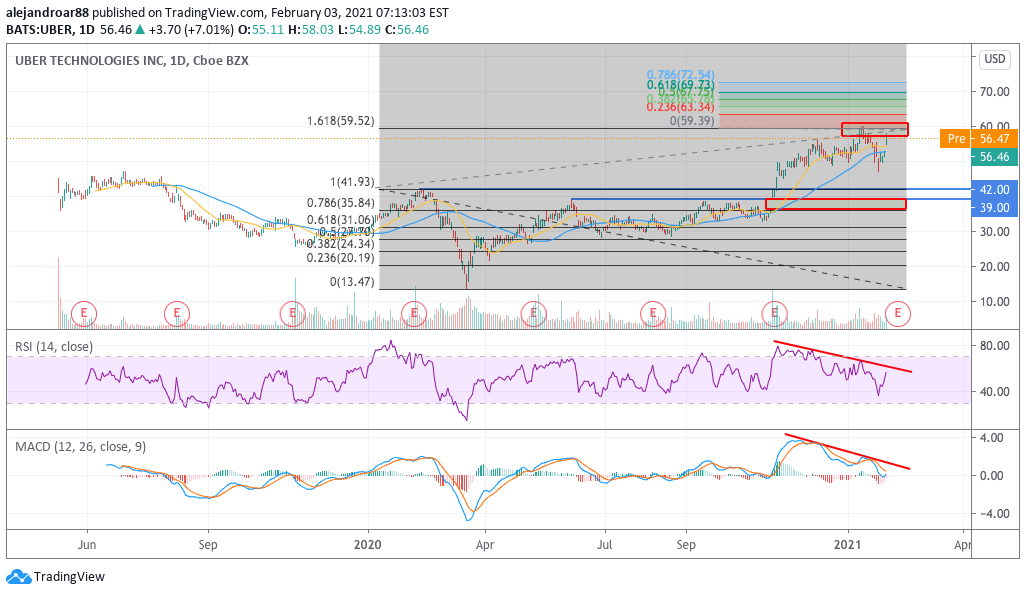The image size is (1026, 595).
Task: Click the H:58.03 high price value
Action: [x=310, y=29]
